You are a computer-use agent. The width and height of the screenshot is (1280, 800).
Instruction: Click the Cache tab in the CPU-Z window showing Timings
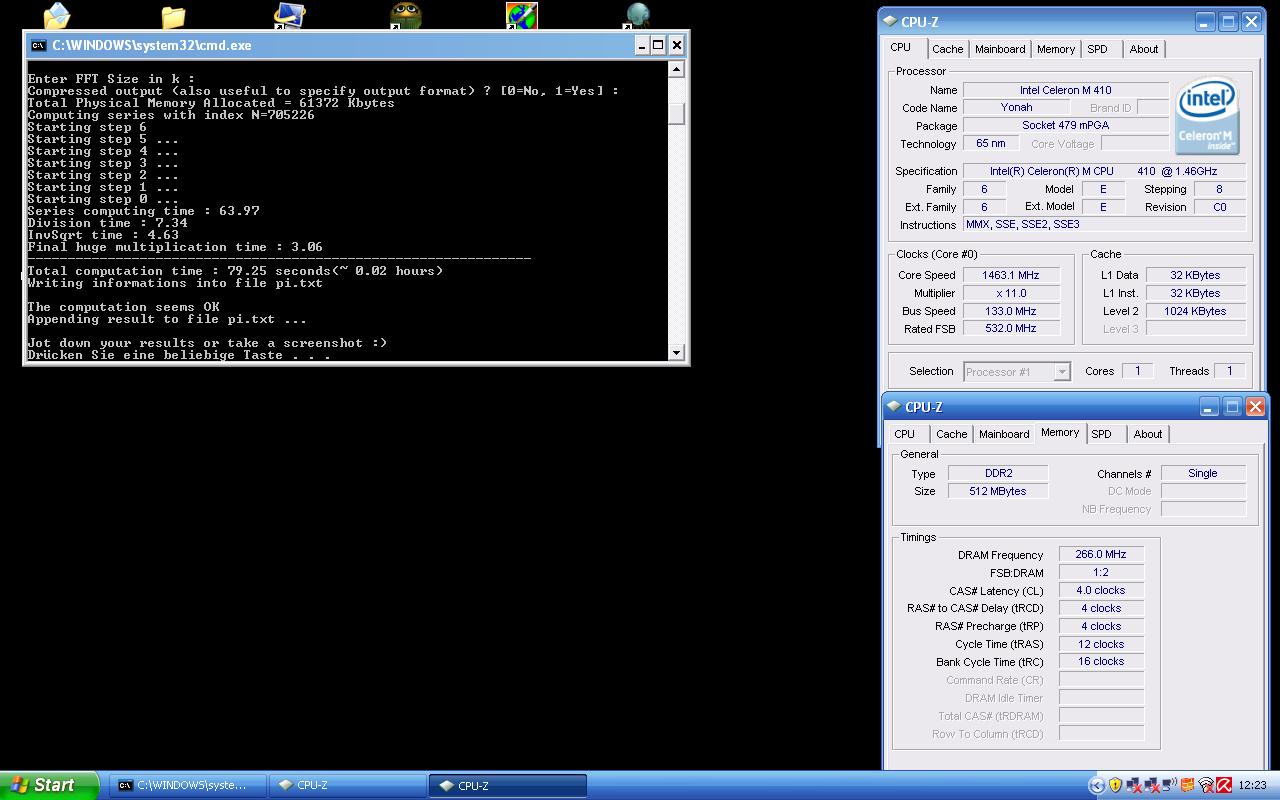click(952, 434)
